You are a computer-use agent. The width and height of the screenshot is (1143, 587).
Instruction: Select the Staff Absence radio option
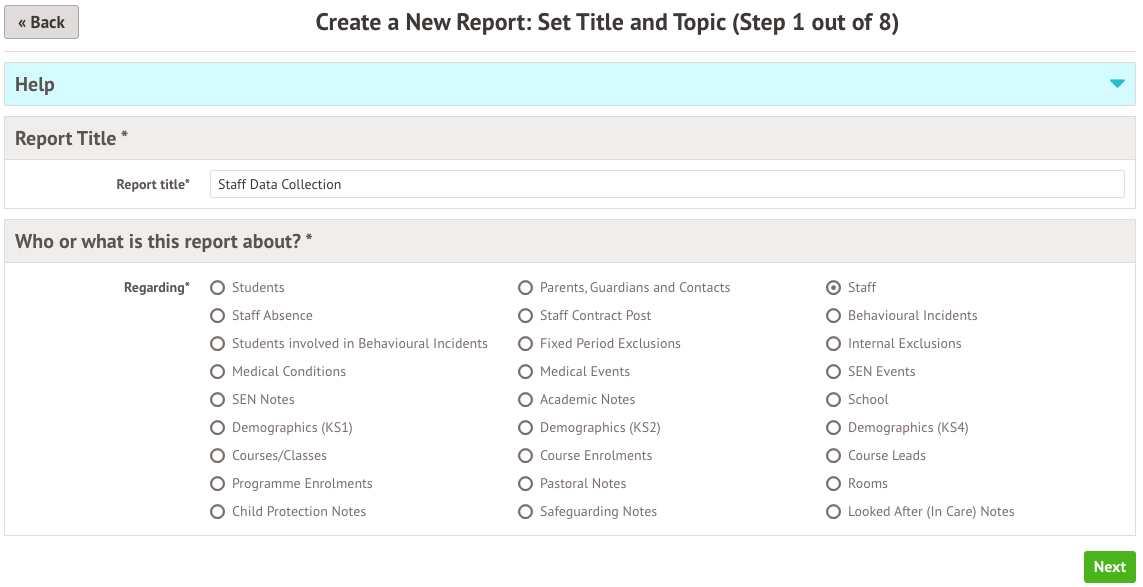point(217,316)
